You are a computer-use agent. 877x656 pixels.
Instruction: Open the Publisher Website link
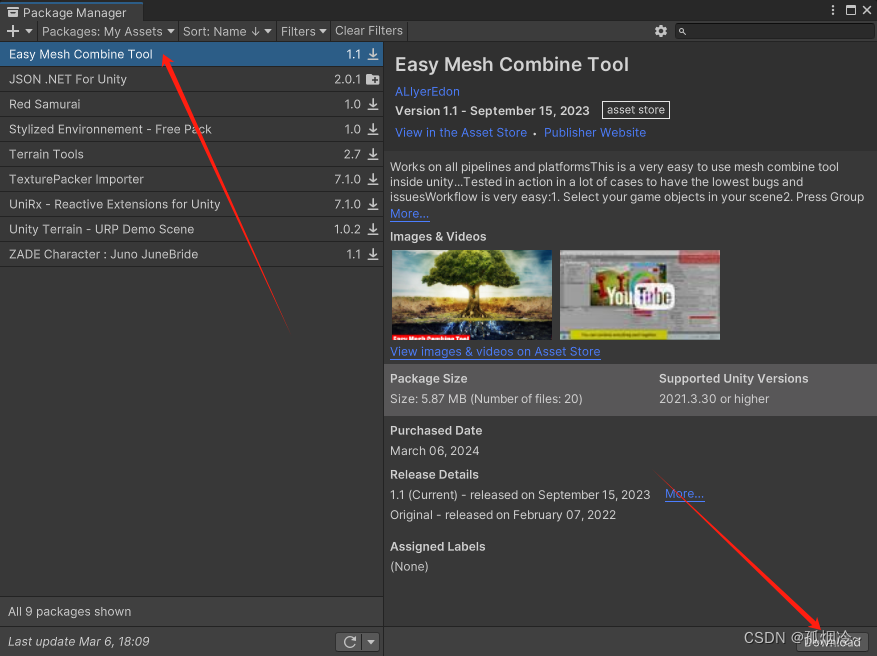[x=595, y=133]
